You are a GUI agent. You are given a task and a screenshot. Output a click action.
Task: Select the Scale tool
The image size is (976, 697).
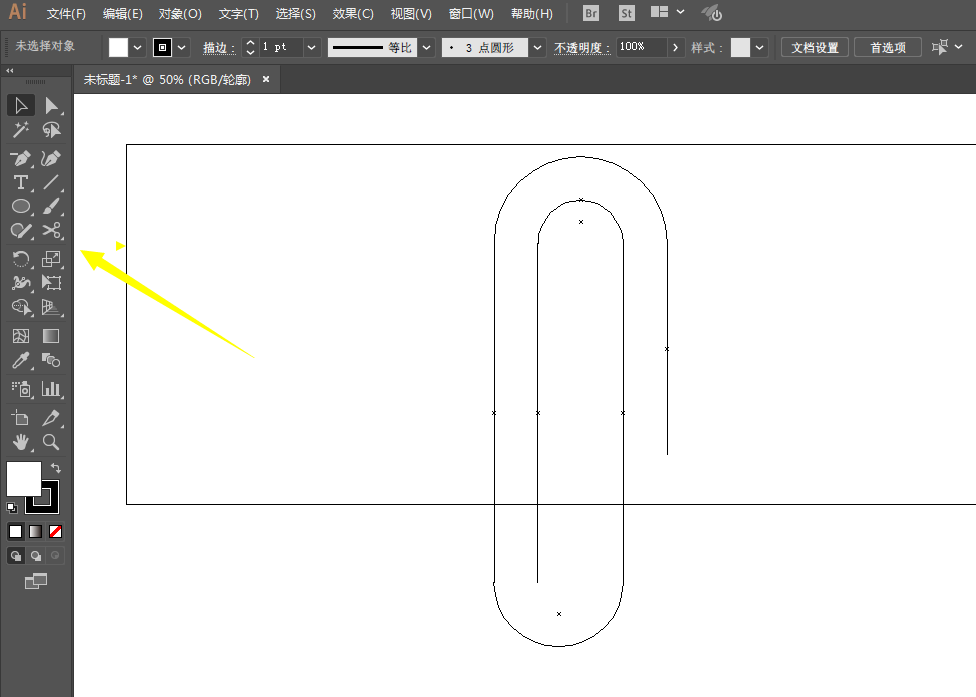pos(52,258)
